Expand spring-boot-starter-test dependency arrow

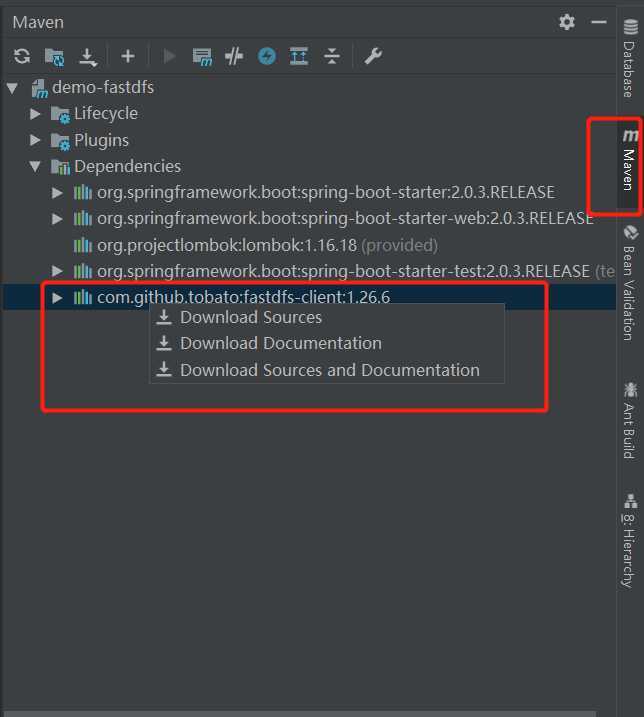pos(57,271)
